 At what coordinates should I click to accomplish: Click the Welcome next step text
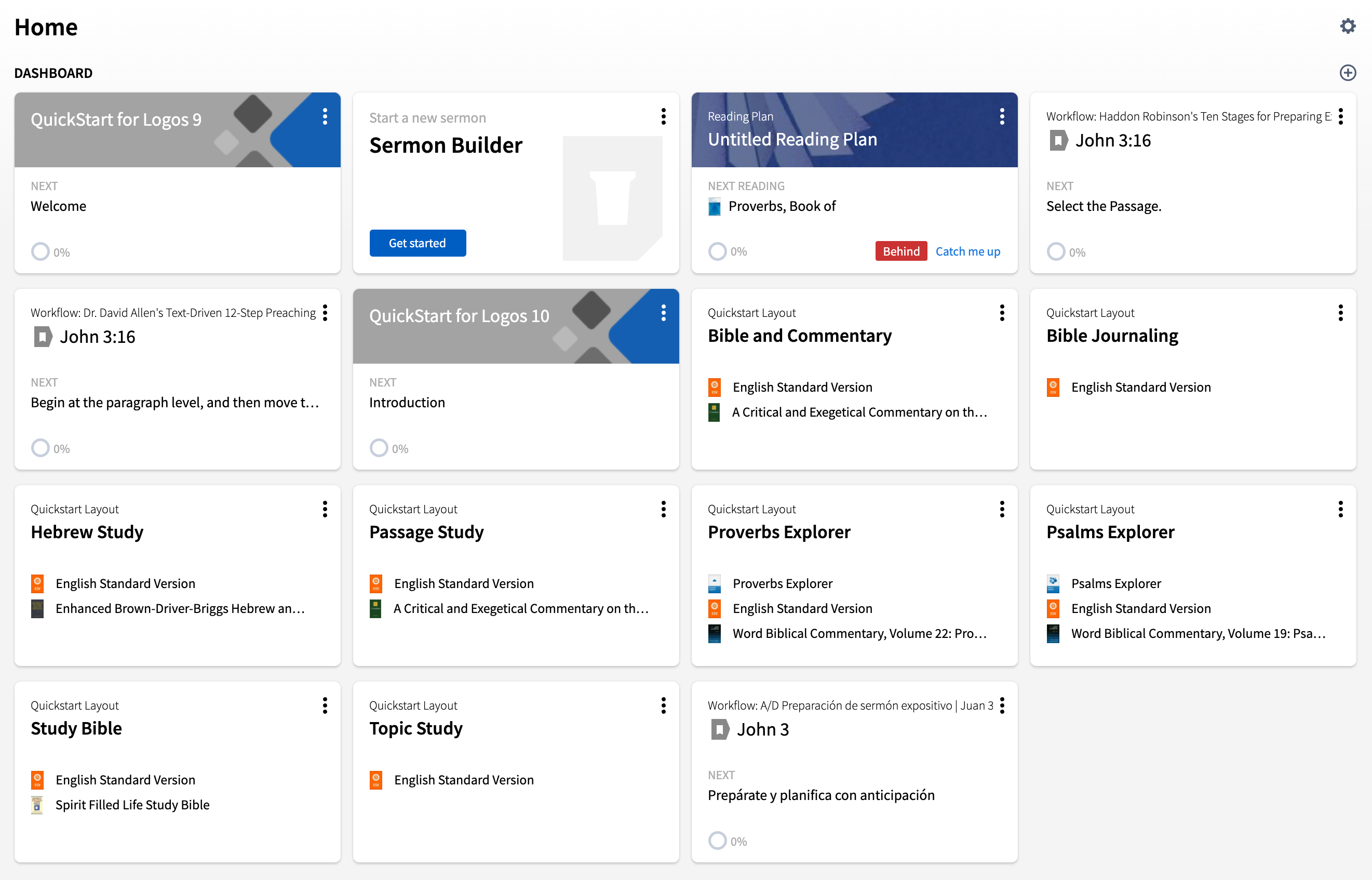pos(58,206)
